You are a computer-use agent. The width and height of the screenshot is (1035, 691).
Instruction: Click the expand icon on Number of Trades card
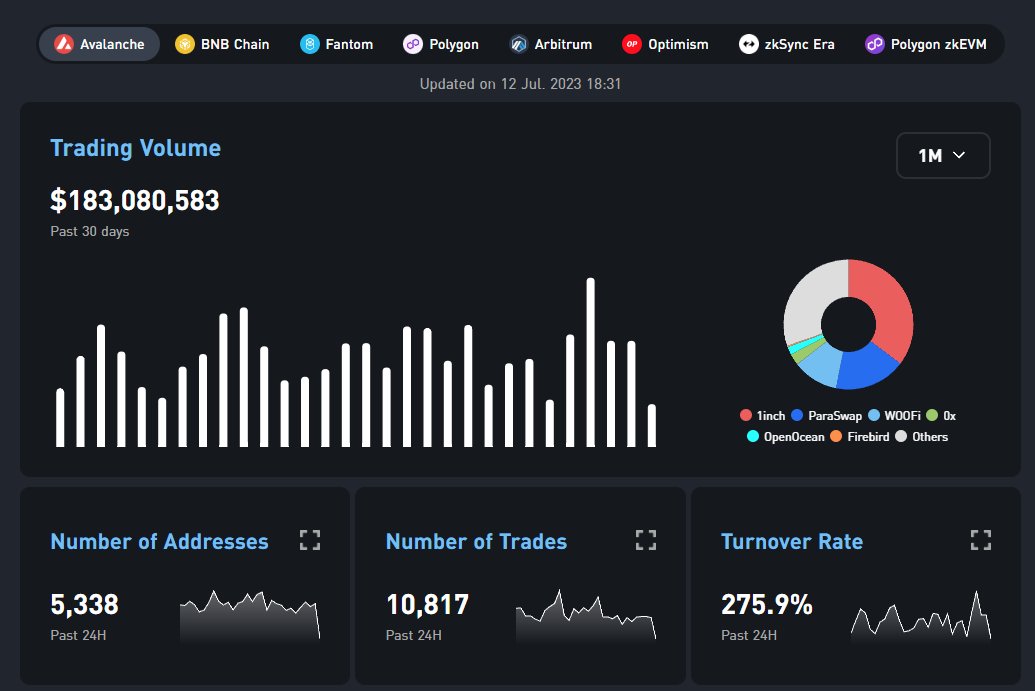coord(645,539)
